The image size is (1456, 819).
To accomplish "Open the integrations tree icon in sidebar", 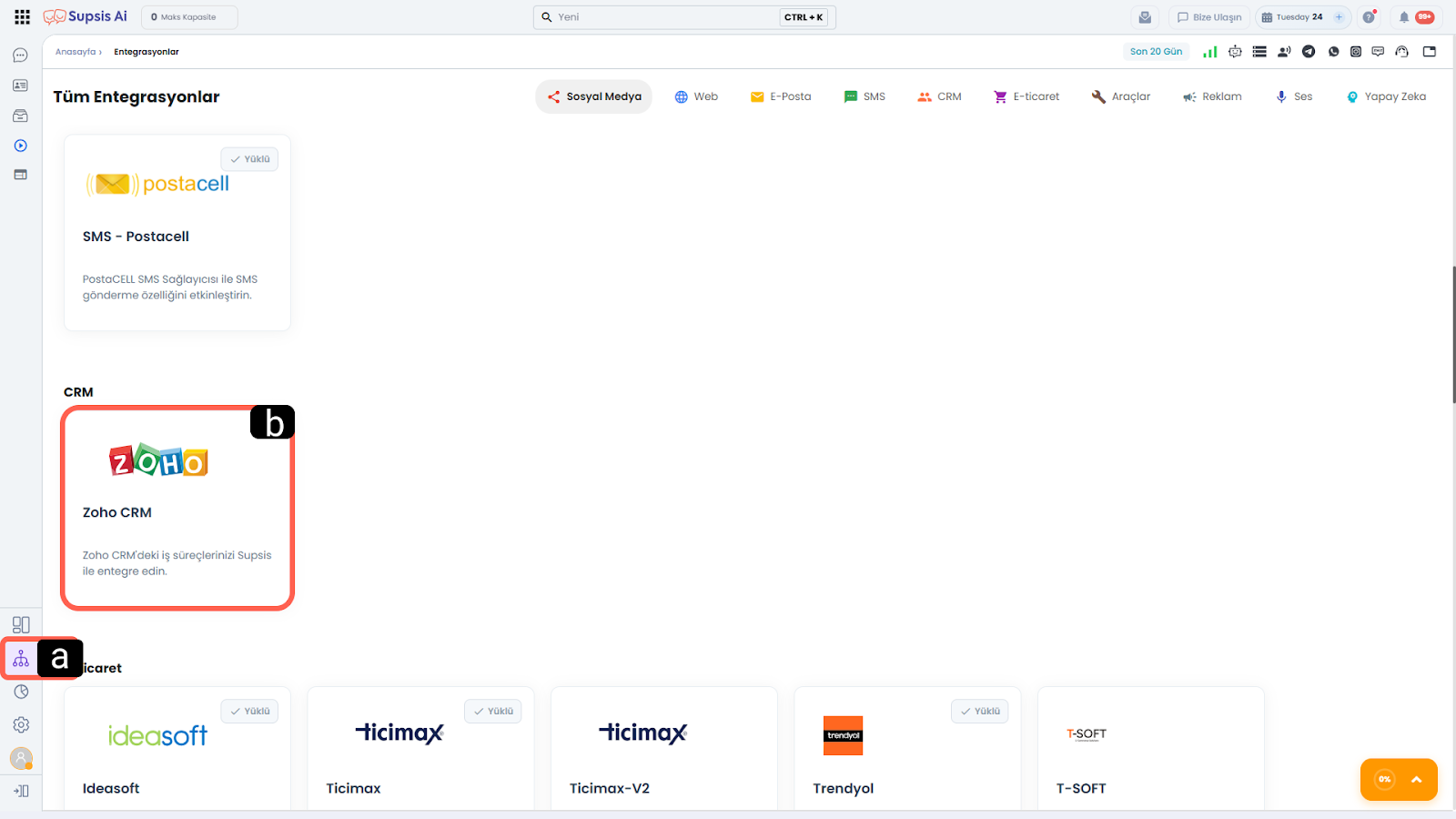I will (x=21, y=659).
